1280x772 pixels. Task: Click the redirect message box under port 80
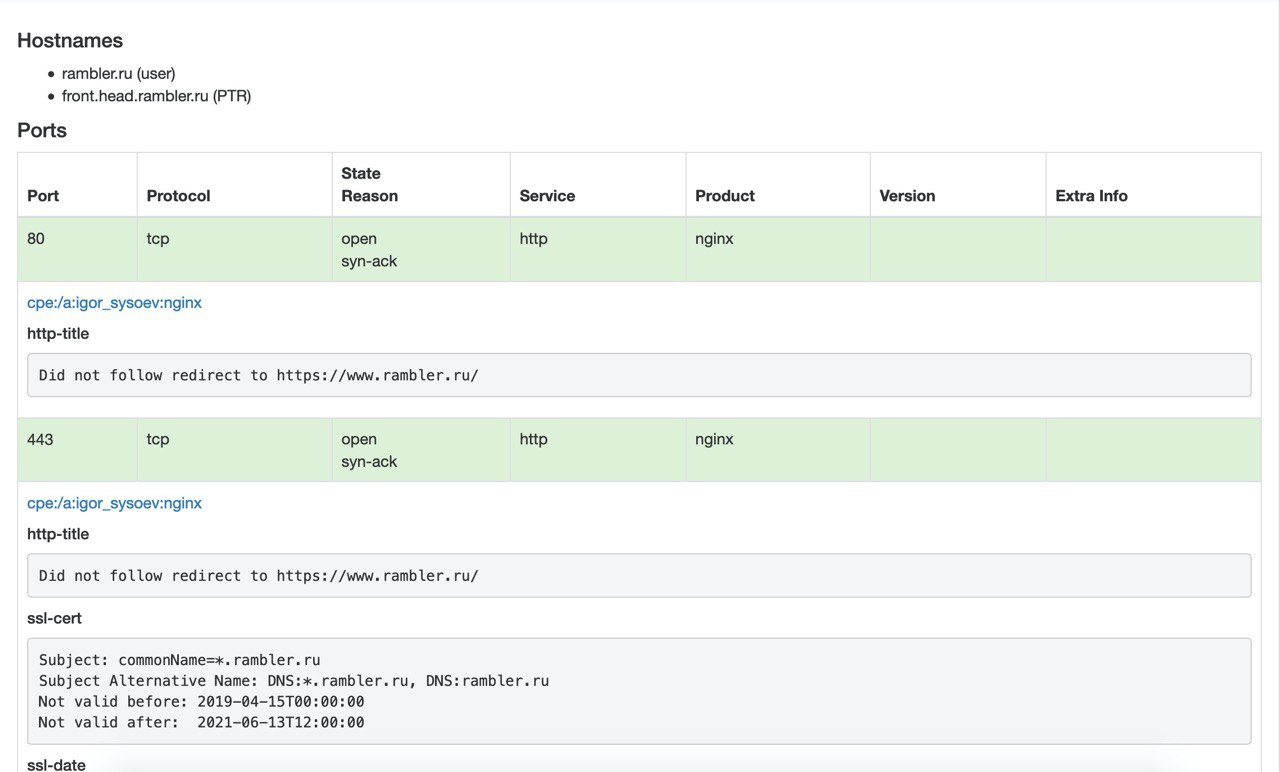[639, 375]
